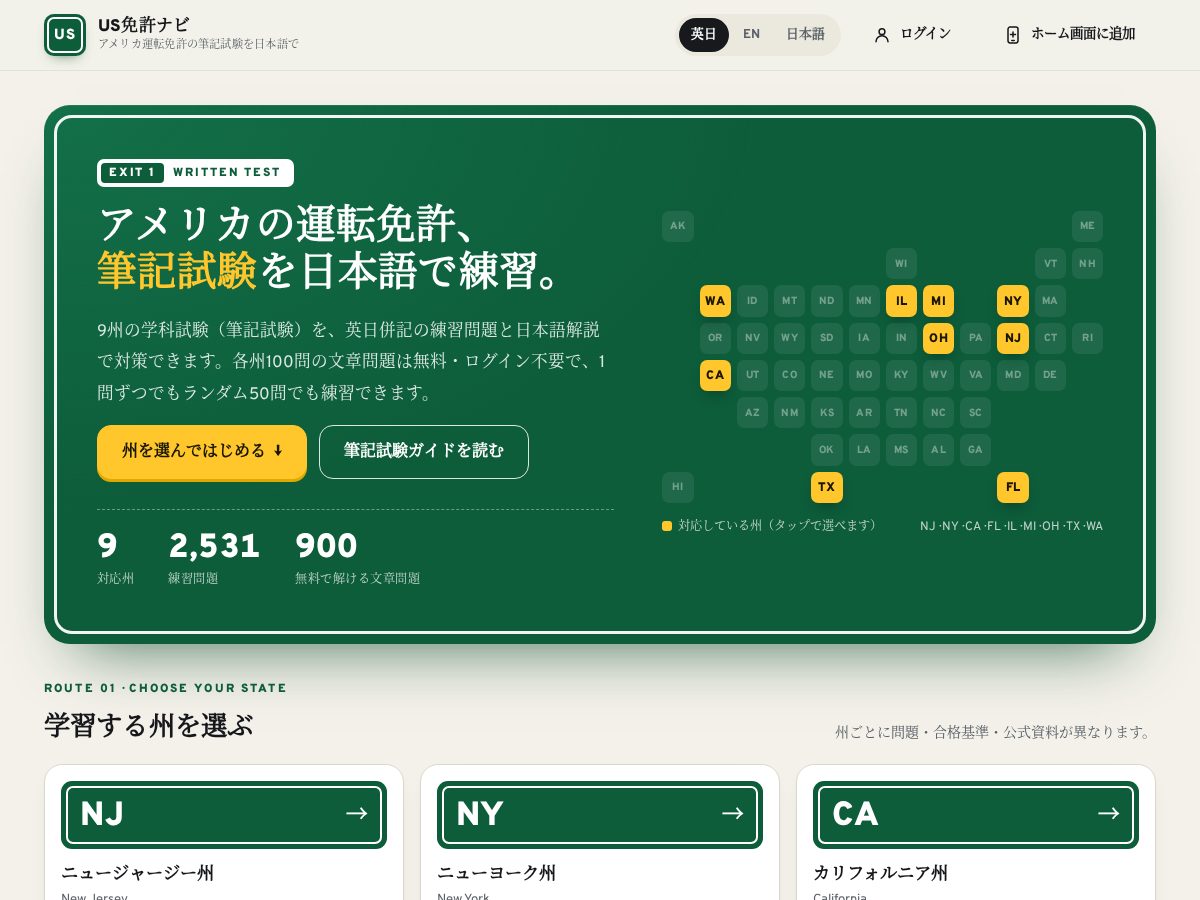Click the arrow on the NJ card
Viewport: 1200px width, 900px height.
click(x=357, y=813)
